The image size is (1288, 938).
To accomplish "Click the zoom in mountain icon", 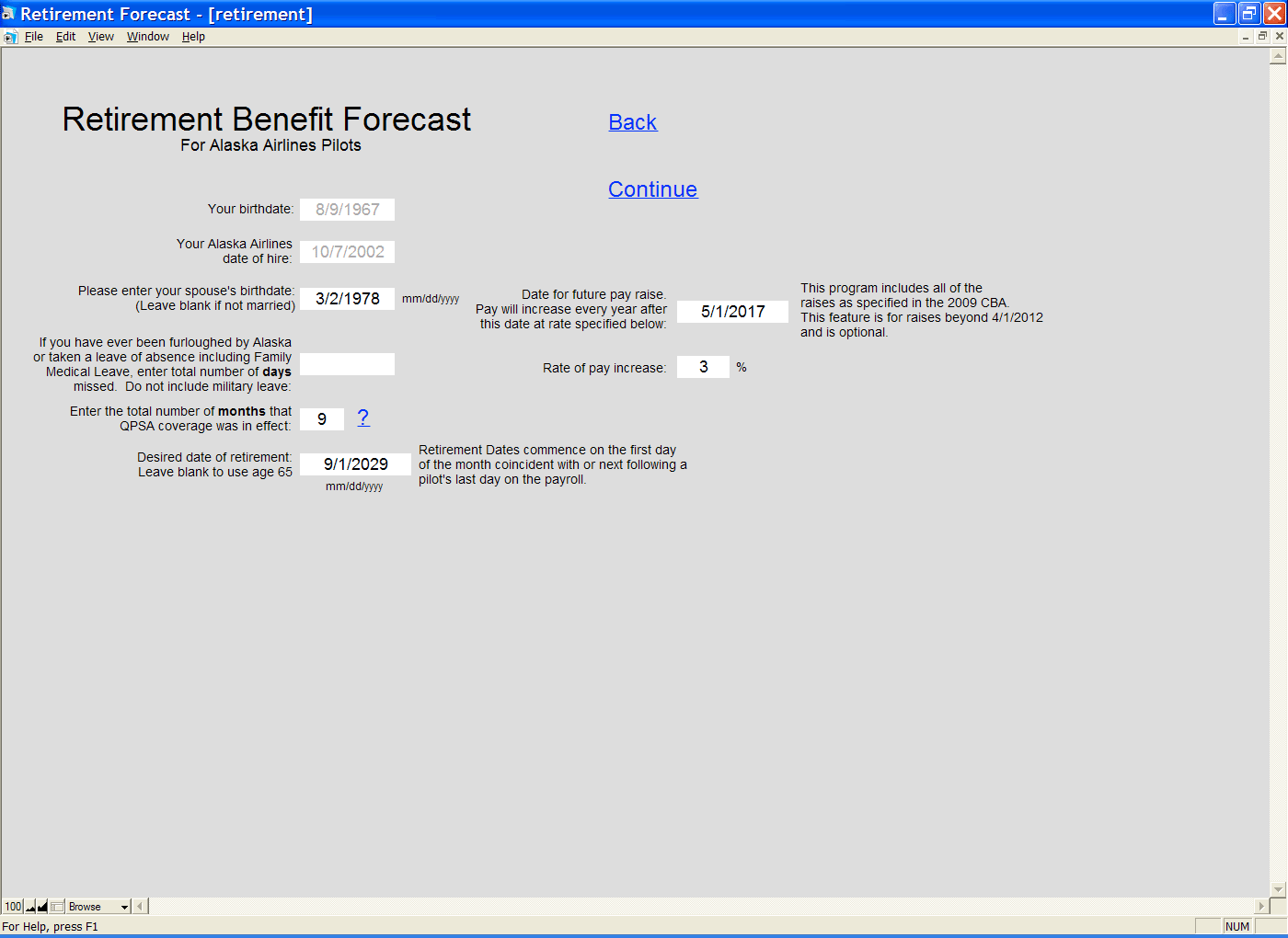I will 42,907.
